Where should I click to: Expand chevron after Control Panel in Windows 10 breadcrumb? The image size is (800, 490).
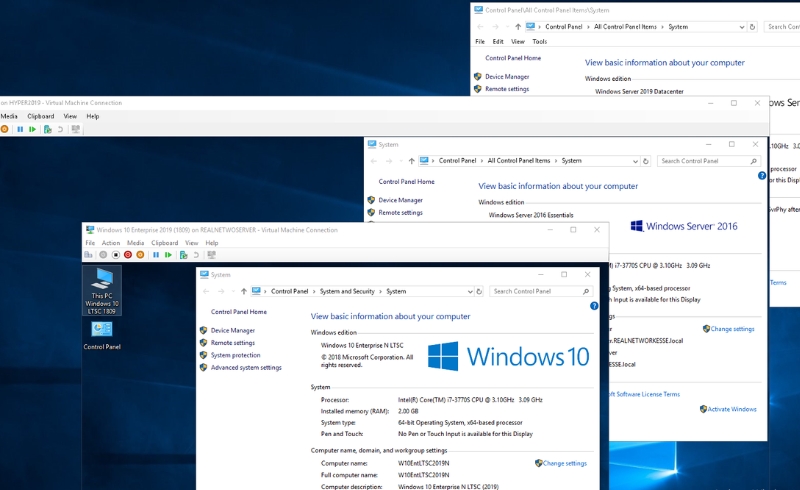(x=314, y=291)
